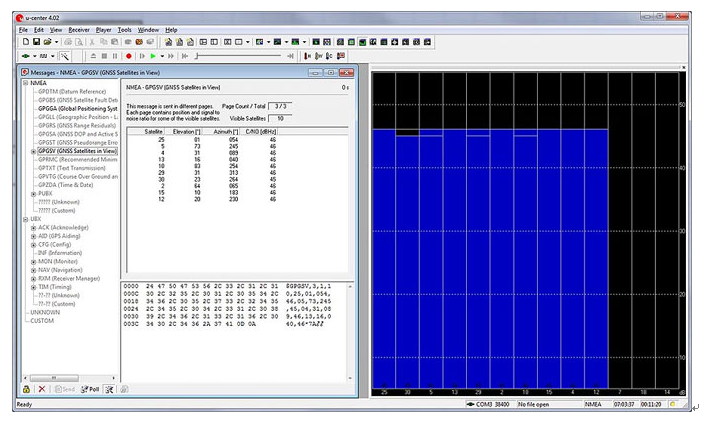Open the Tools menu
The image size is (706, 422).
[x=124, y=30]
